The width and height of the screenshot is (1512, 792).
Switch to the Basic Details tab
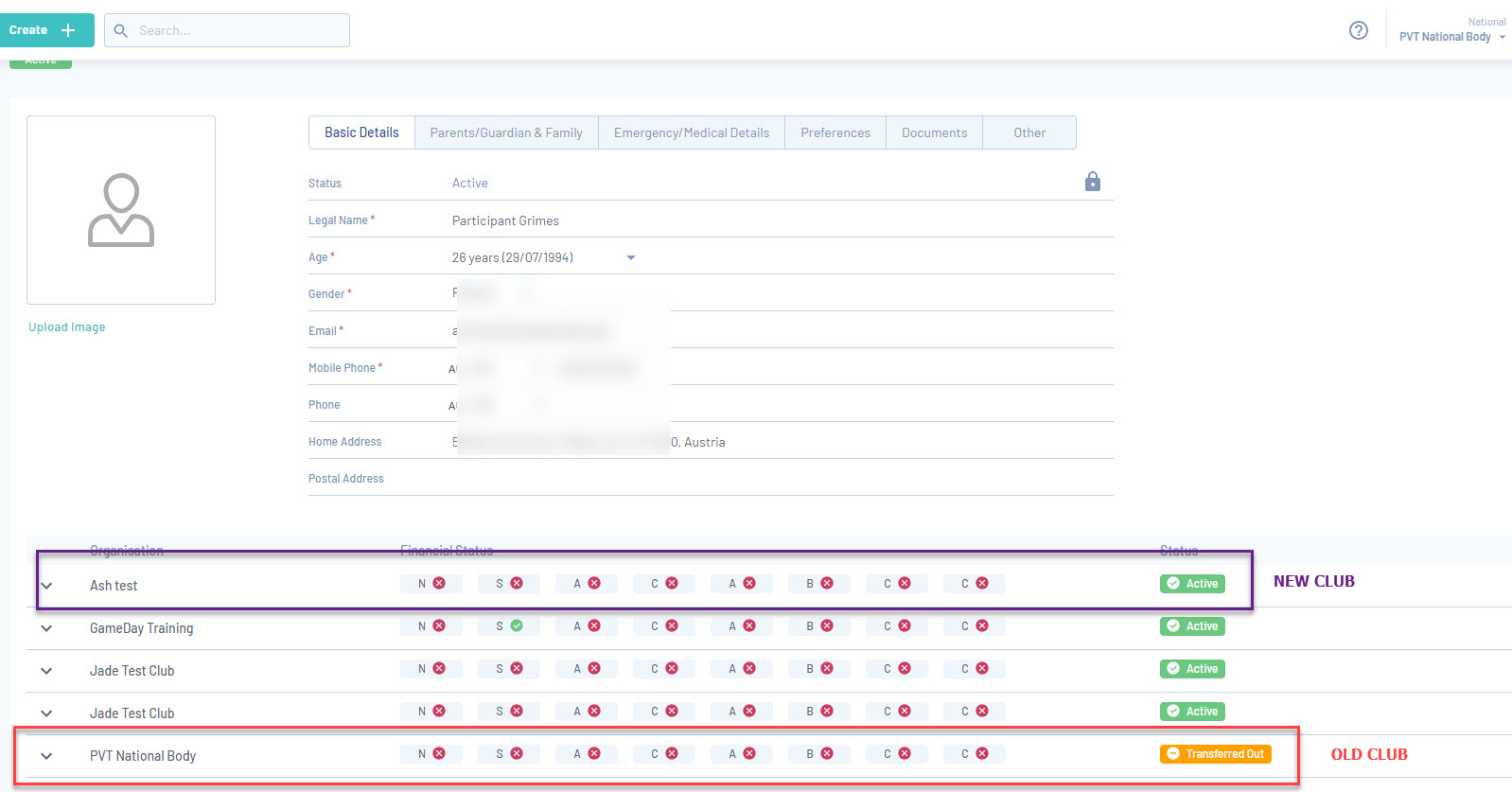[x=361, y=132]
